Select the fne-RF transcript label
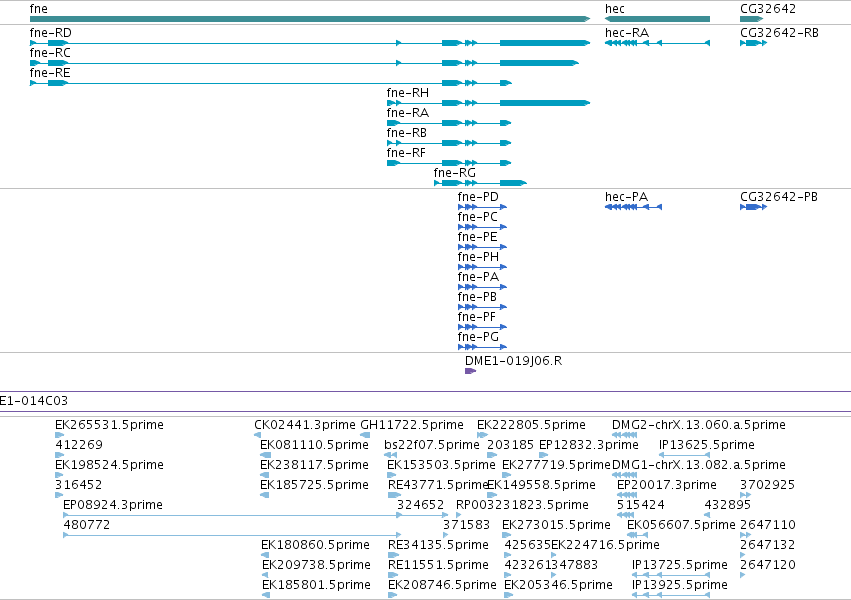The width and height of the screenshot is (851, 600). 406,153
